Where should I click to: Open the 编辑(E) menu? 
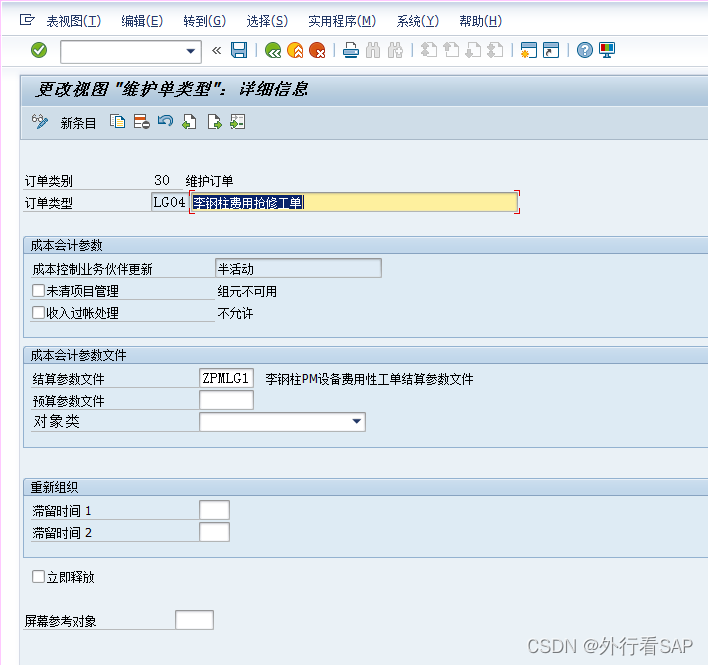142,21
